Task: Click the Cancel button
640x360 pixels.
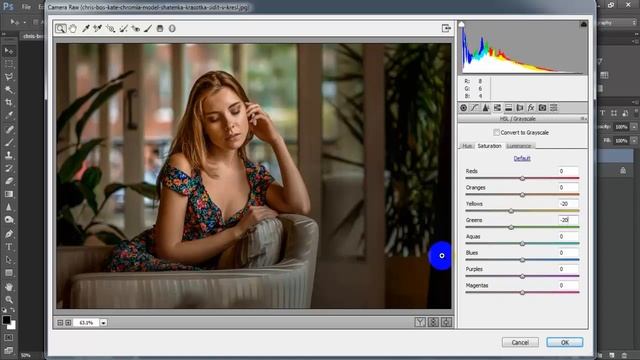Action: pos(520,342)
